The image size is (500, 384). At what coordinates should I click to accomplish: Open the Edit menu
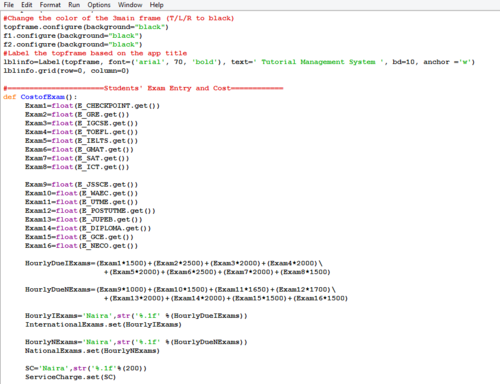pyautogui.click(x=27, y=5)
